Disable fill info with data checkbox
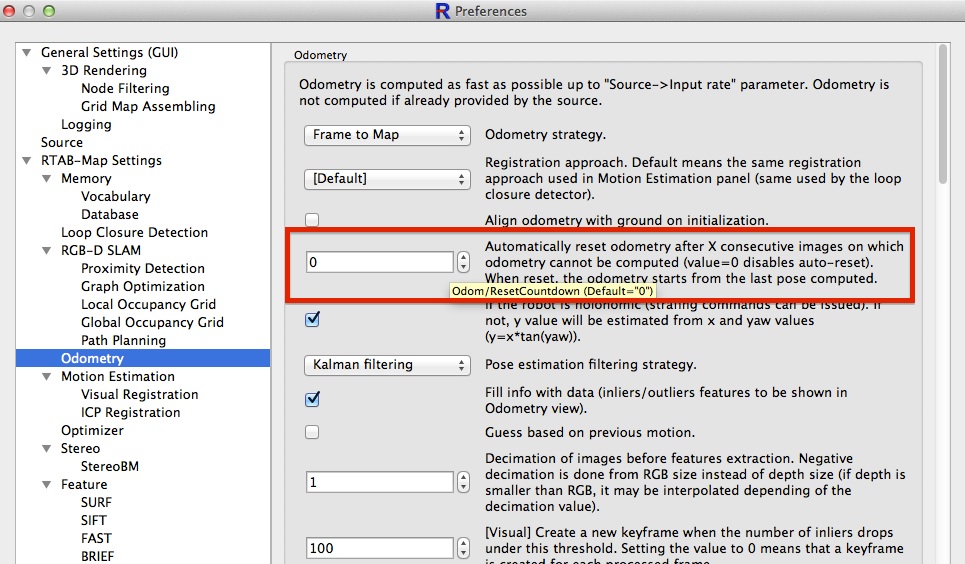This screenshot has height=564, width=965. coord(312,400)
